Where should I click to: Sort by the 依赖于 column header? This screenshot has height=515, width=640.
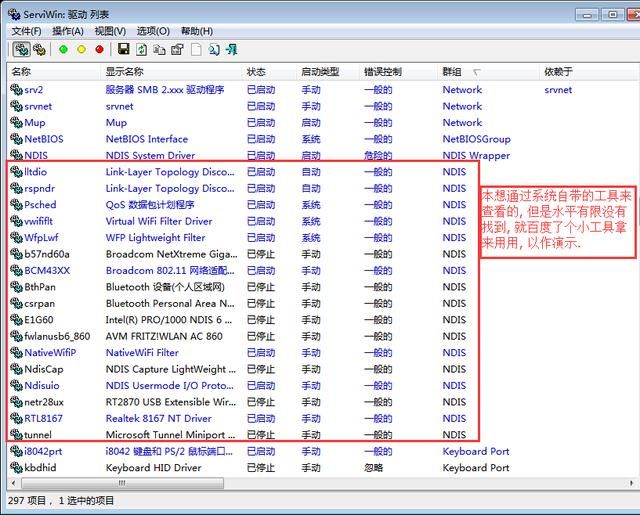pyautogui.click(x=589, y=72)
